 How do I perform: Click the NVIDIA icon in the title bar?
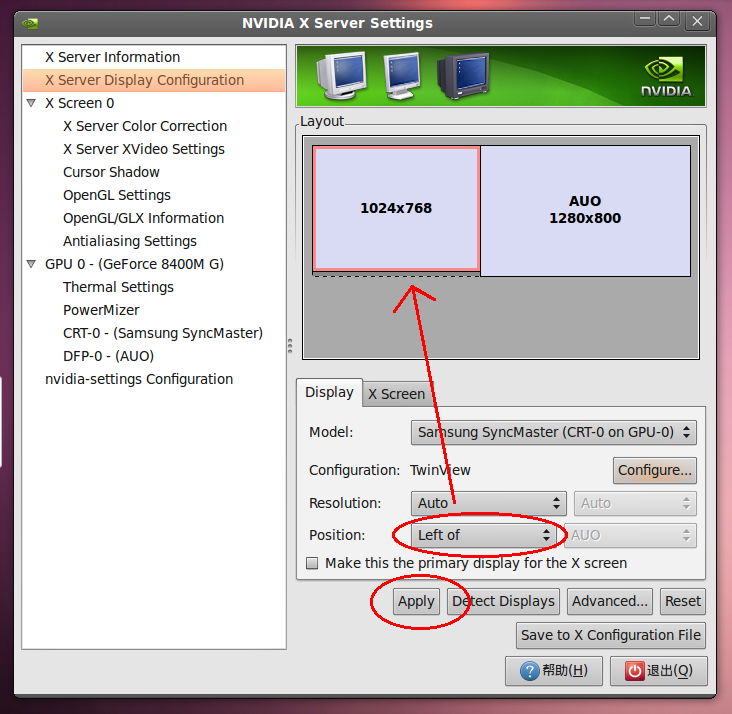point(30,23)
